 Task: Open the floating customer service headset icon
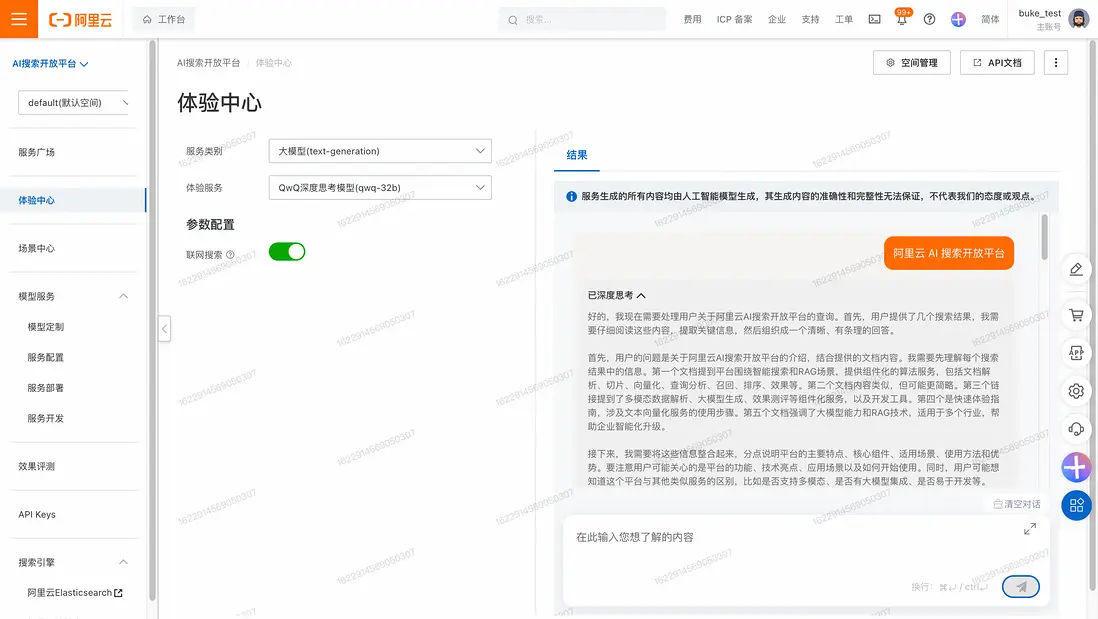[x=1076, y=429]
